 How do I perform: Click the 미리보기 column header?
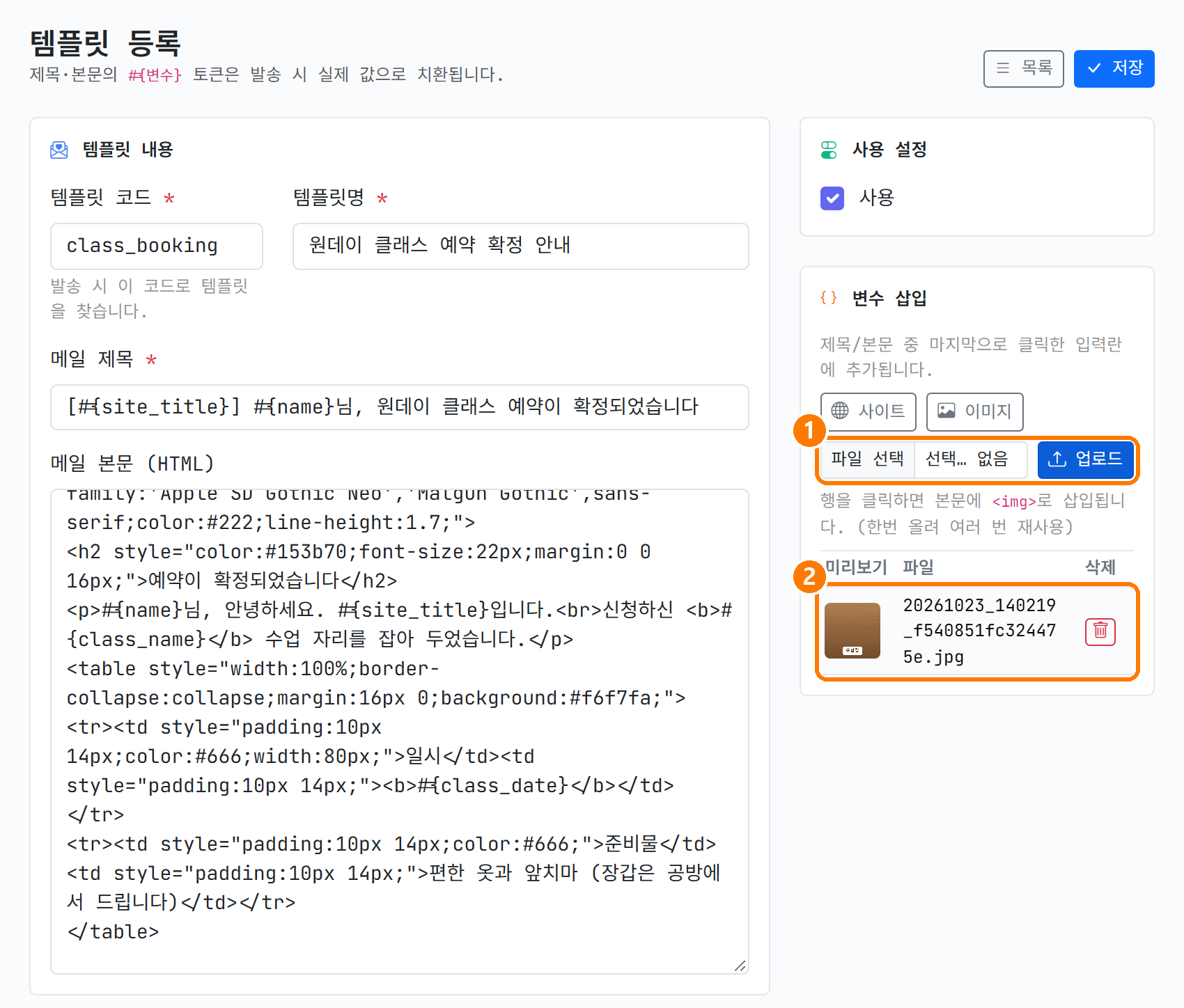(x=856, y=567)
